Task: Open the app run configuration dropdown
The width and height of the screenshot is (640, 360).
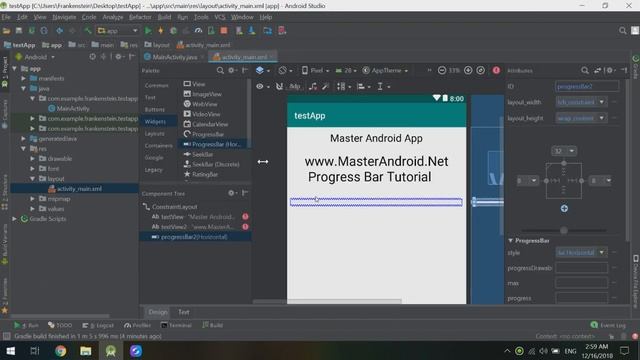Action: (x=118, y=31)
